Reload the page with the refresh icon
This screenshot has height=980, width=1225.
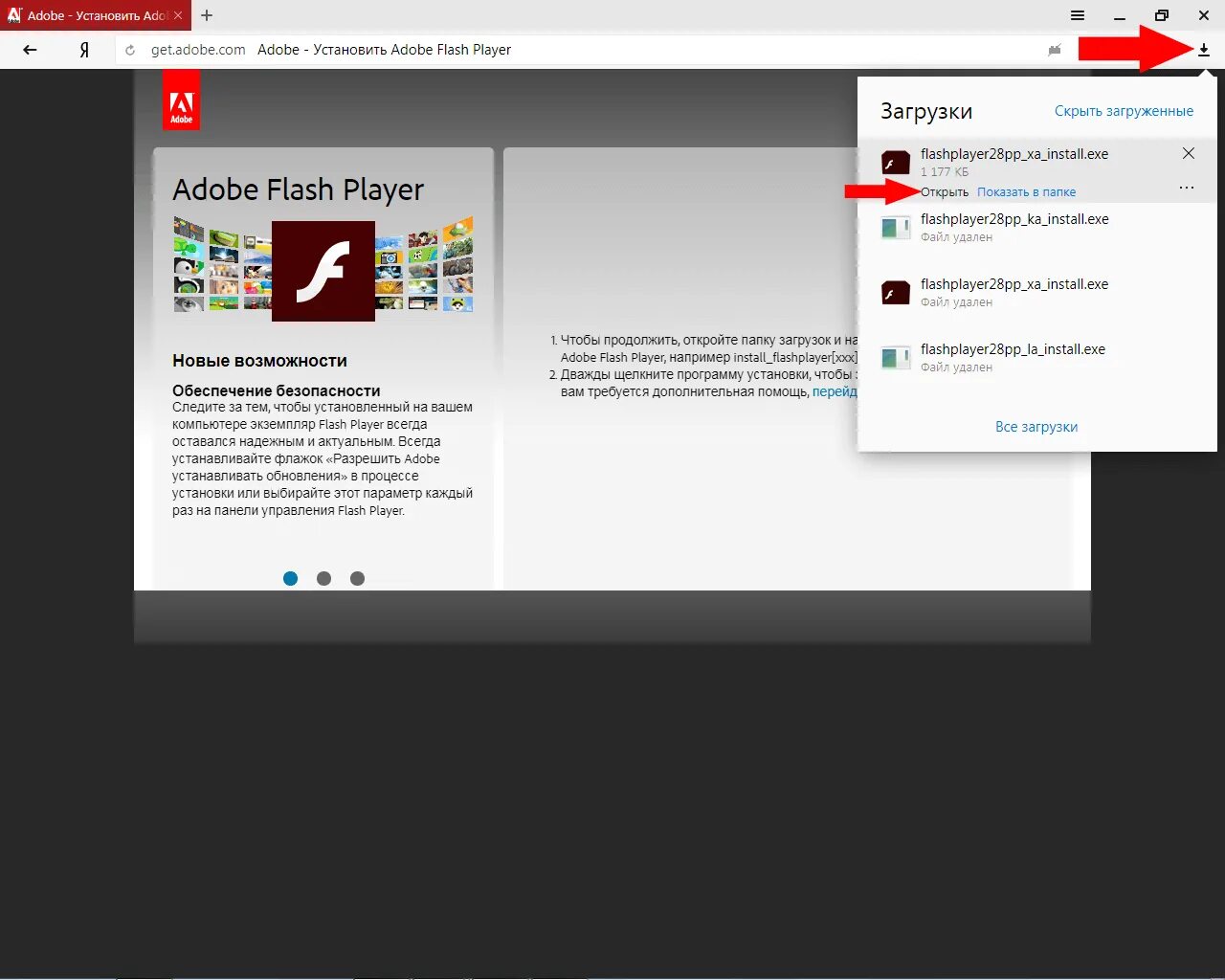click(x=130, y=50)
